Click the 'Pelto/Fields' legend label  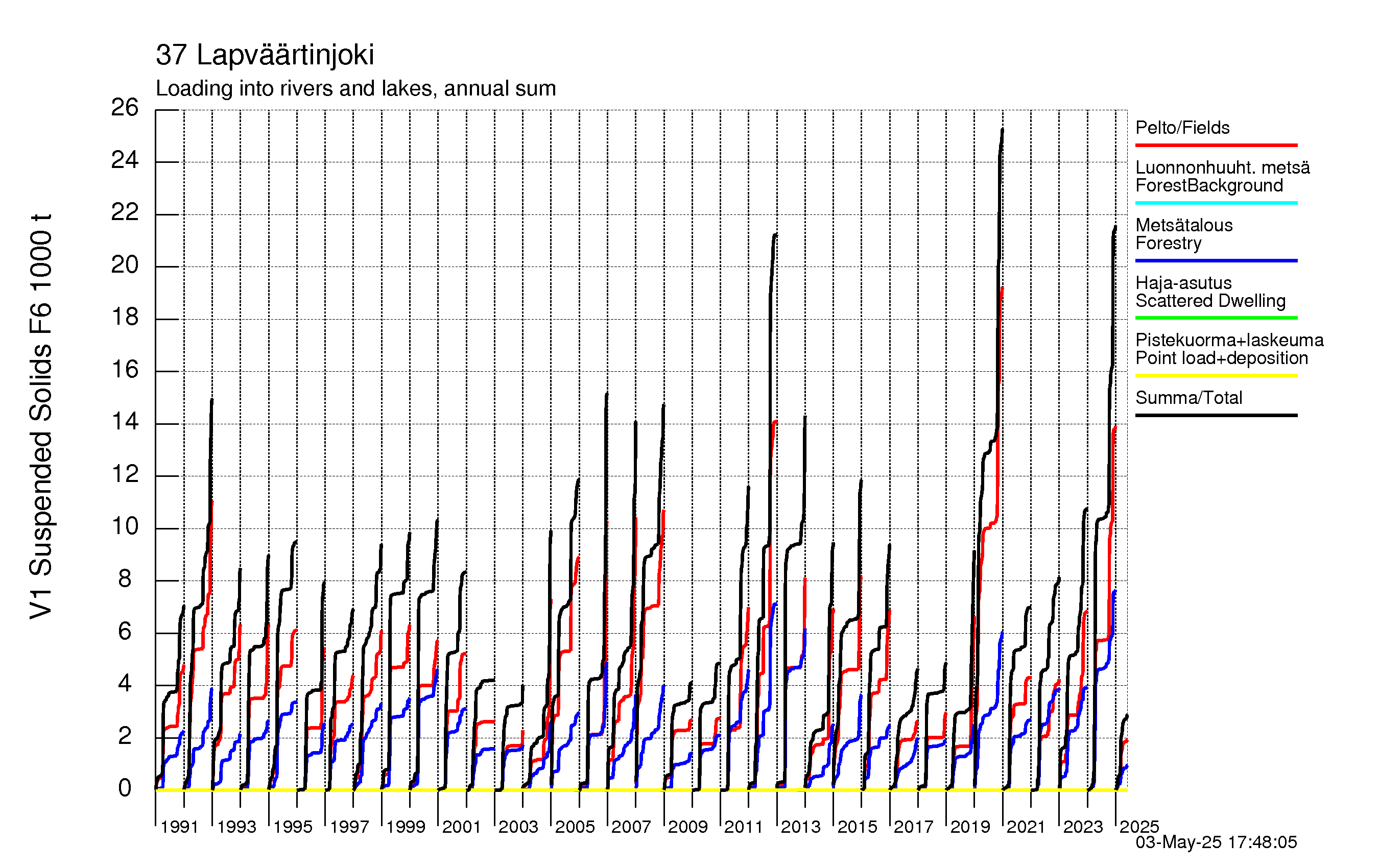(1182, 128)
